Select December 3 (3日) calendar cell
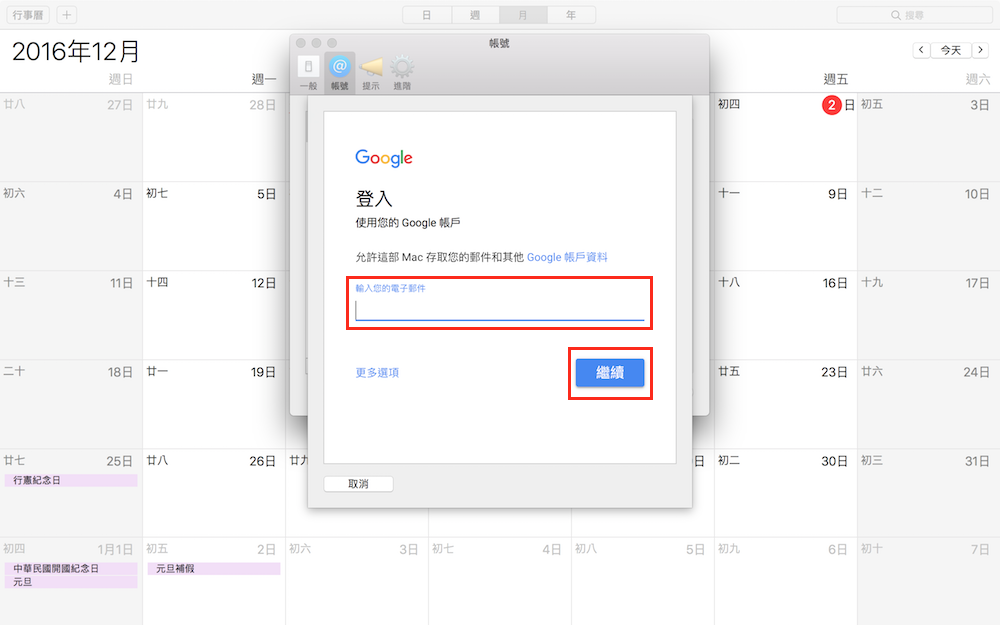The image size is (1000, 625). click(929, 137)
